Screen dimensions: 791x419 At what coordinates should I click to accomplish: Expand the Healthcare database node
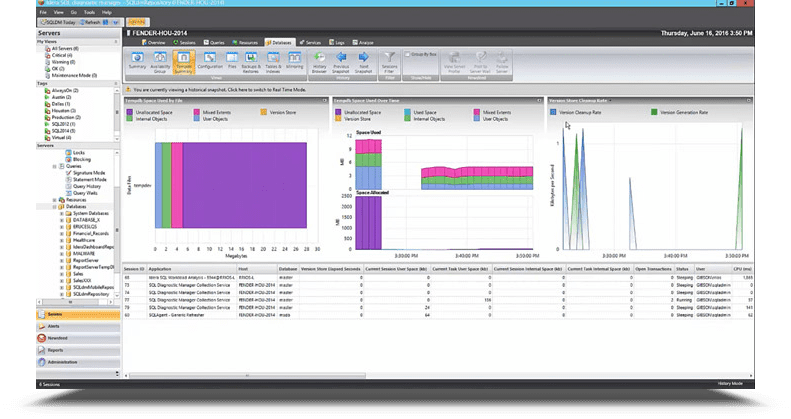click(x=62, y=241)
